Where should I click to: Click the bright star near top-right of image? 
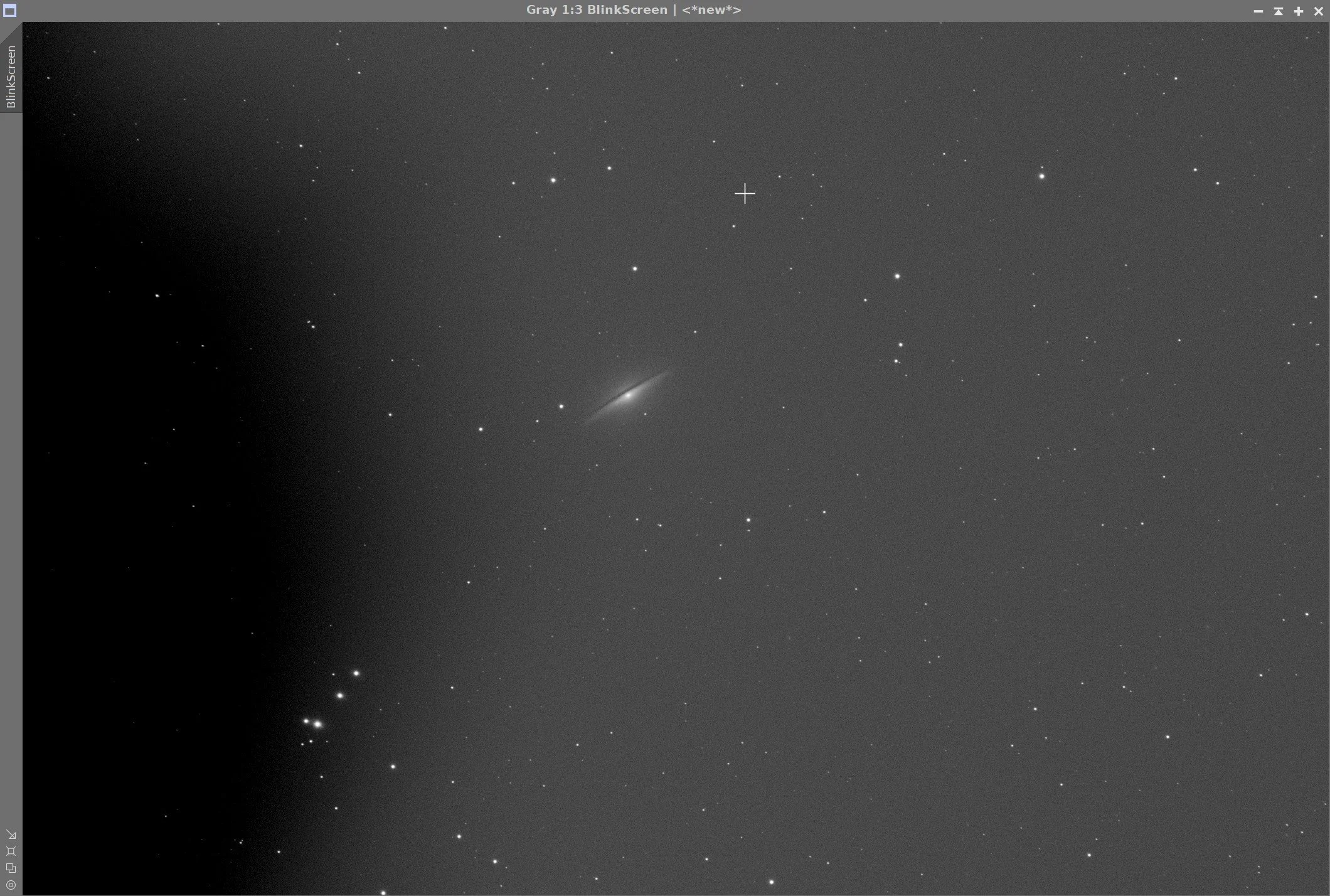(1042, 176)
